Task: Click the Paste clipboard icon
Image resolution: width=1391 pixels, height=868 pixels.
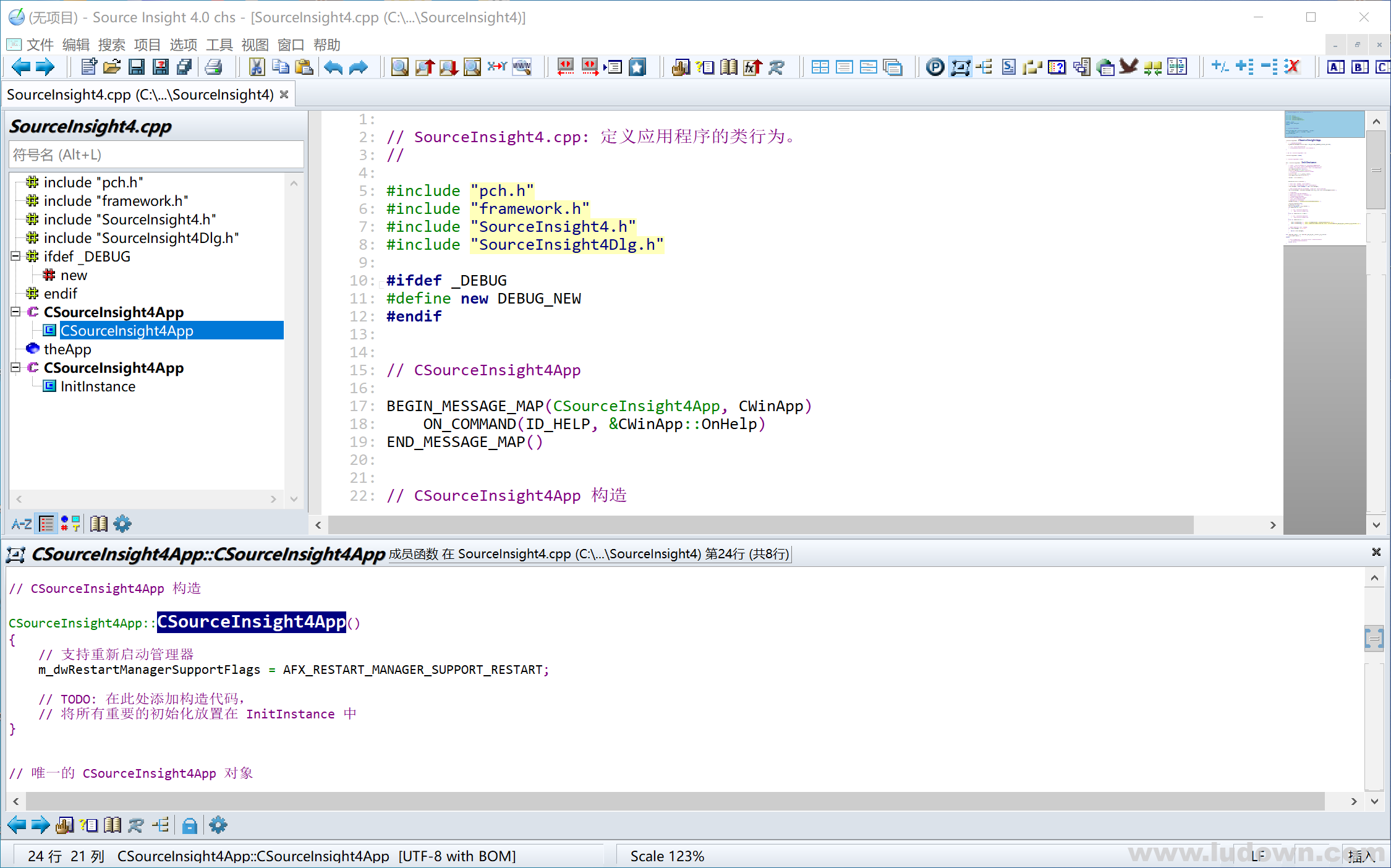Action: [x=304, y=67]
